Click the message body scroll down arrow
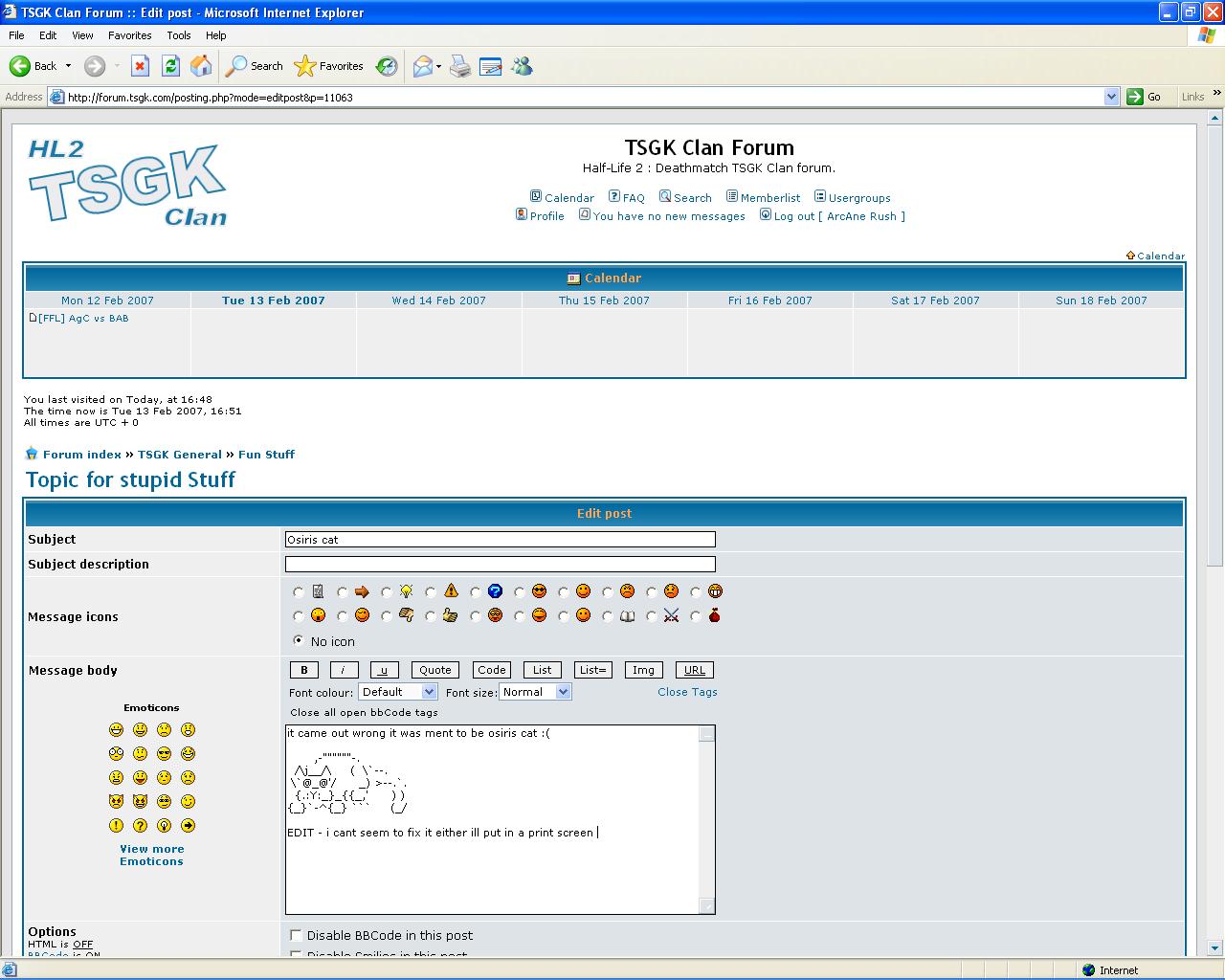 coord(706,905)
